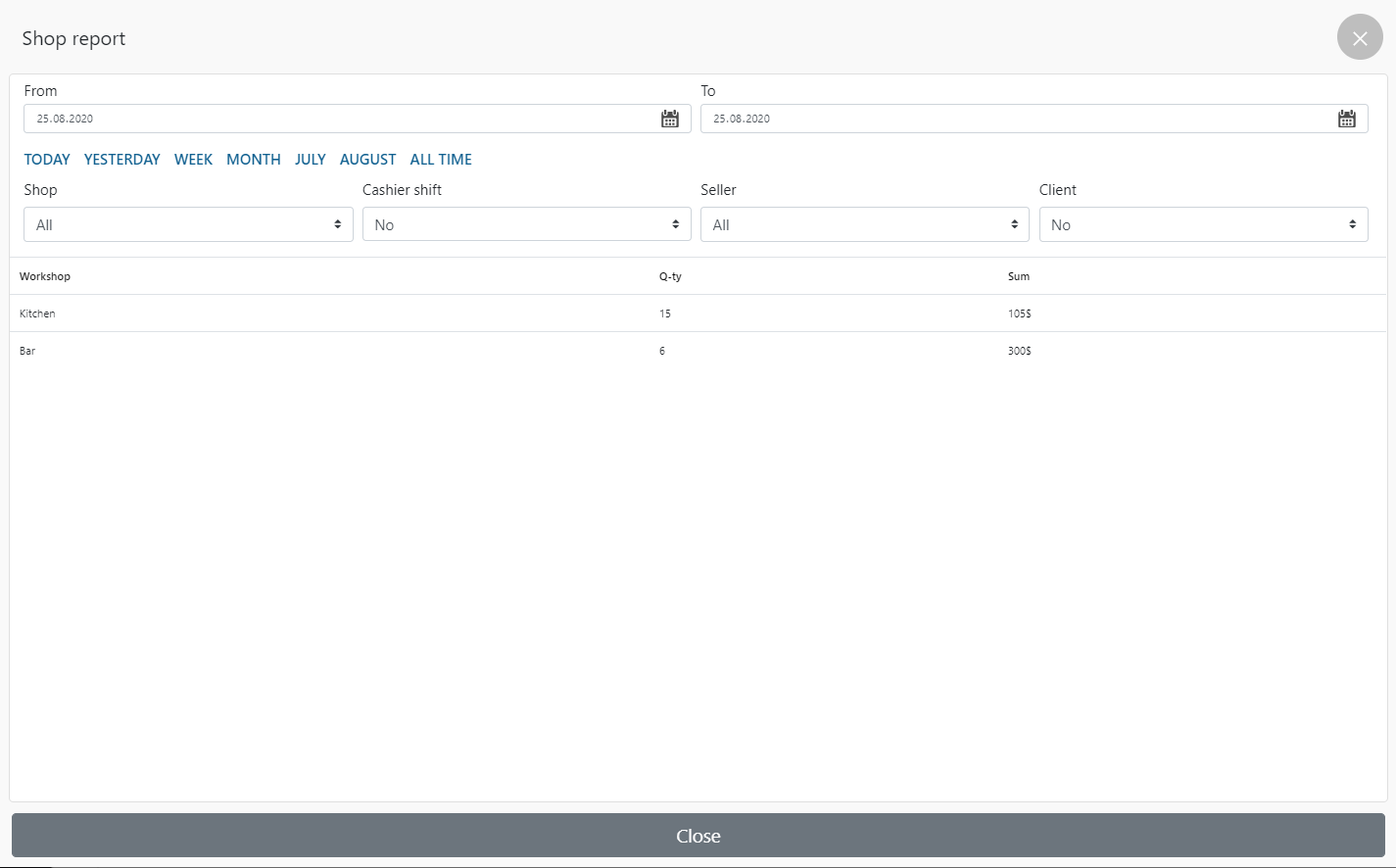The width and height of the screenshot is (1396, 868).
Task: Show report for ALL TIME
Action: pyautogui.click(x=441, y=160)
